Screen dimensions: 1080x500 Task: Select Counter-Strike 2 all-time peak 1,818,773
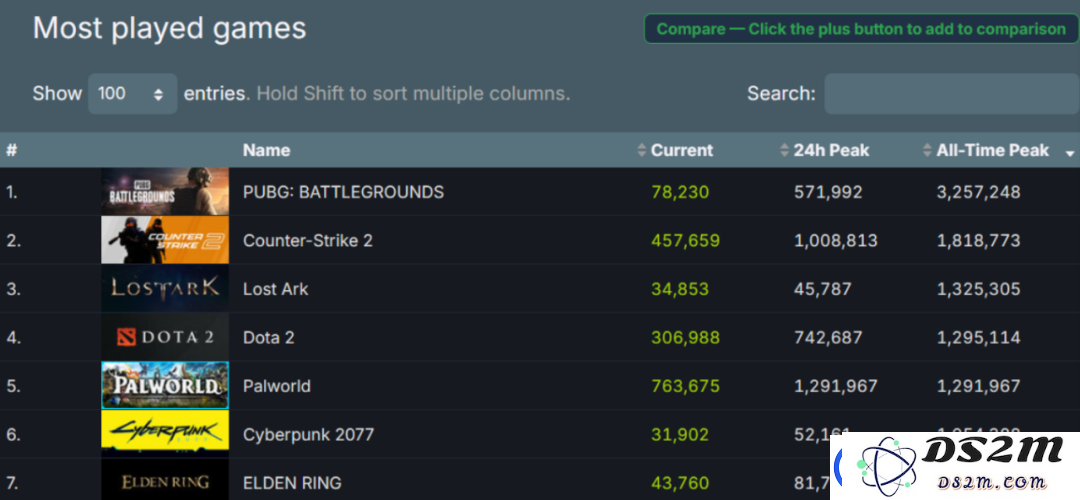pos(978,240)
